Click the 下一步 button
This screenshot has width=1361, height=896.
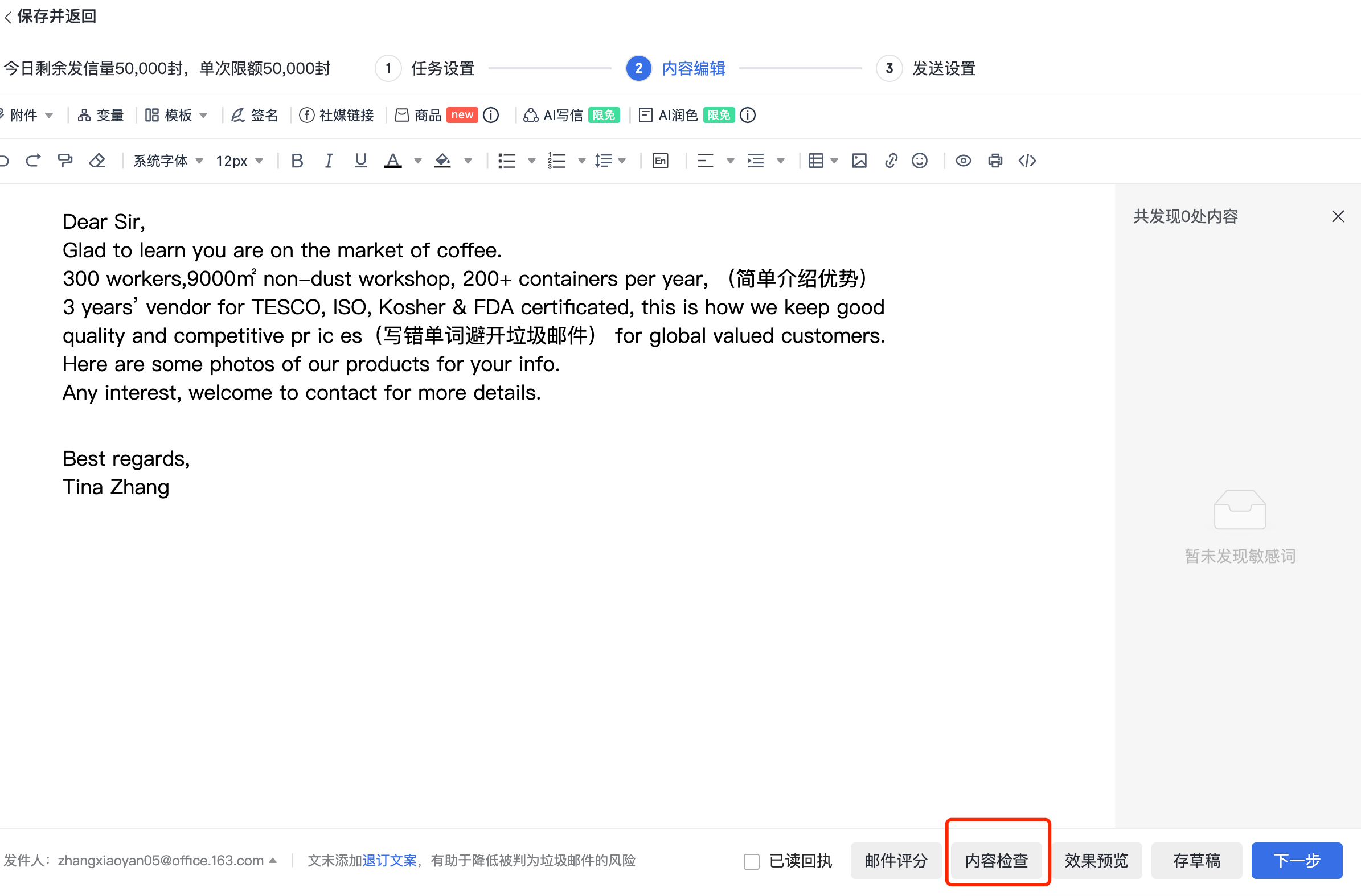[1296, 861]
